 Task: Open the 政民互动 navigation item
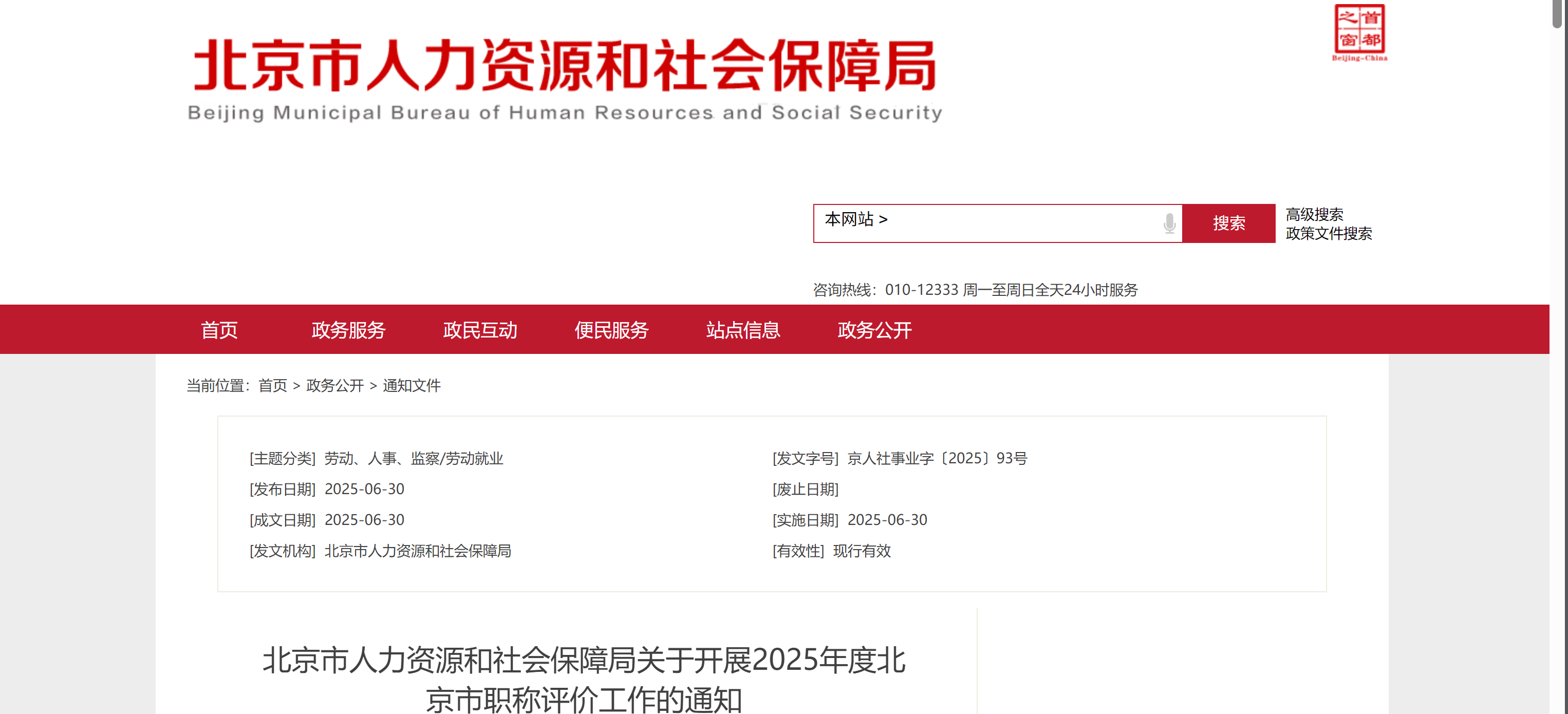(x=480, y=330)
